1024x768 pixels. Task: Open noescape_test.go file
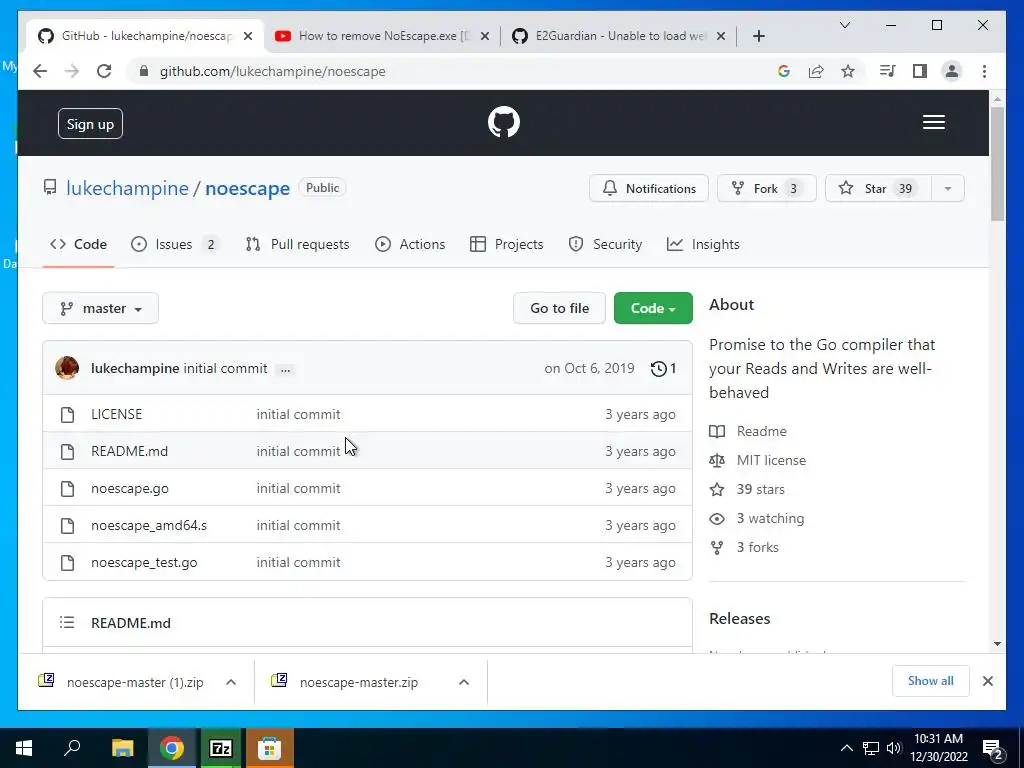144,562
